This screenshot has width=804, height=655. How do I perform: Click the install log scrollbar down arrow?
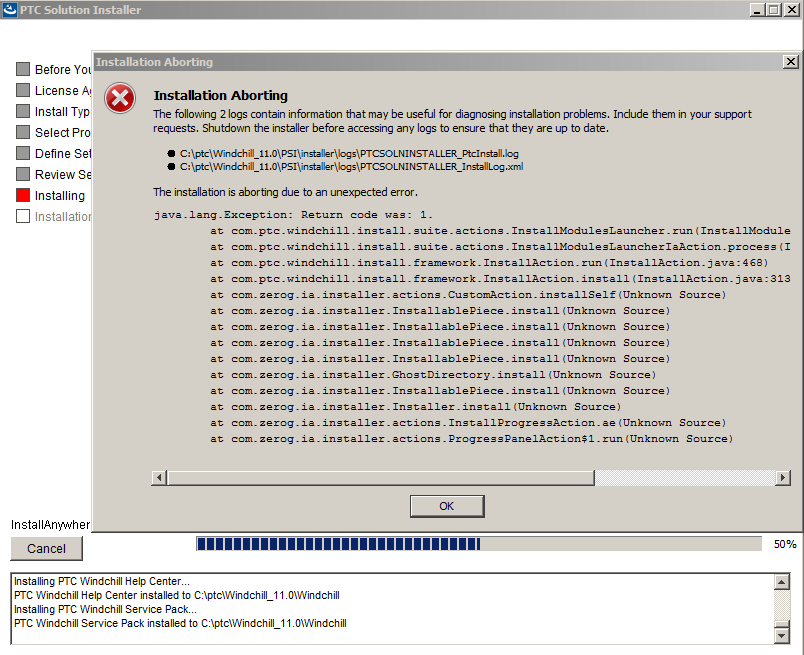click(x=781, y=636)
